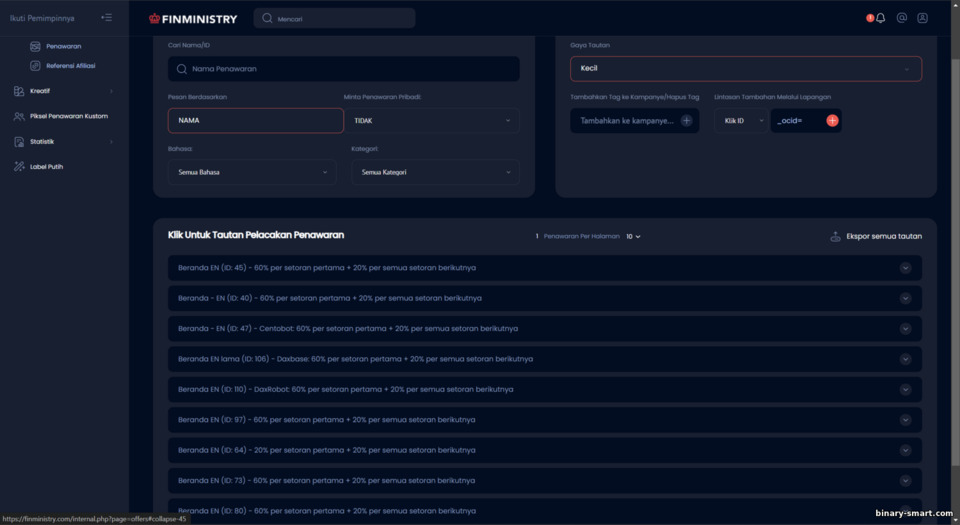Select the DaxRobot (ID: 110) offer text
960x525 pixels.
(x=345, y=390)
